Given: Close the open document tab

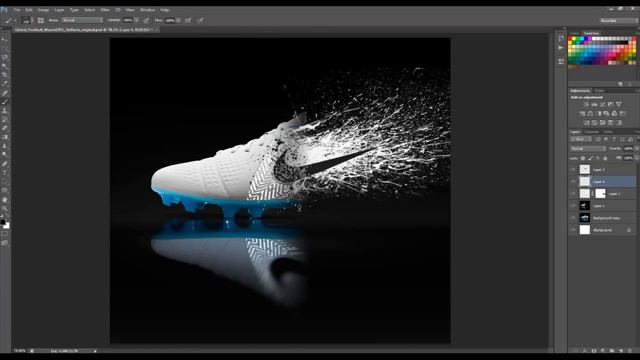Looking at the screenshot, I should point(157,30).
